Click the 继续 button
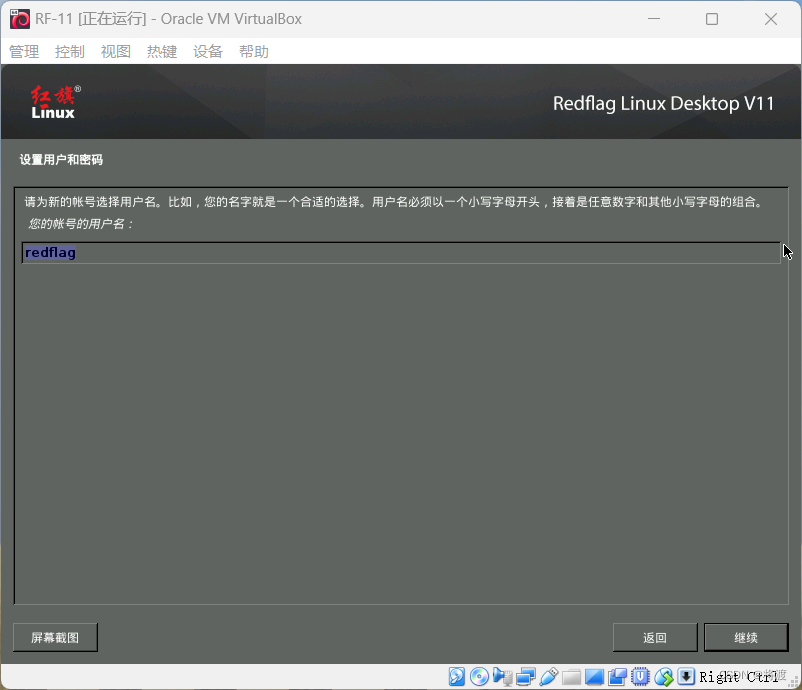802x690 pixels. (x=746, y=637)
